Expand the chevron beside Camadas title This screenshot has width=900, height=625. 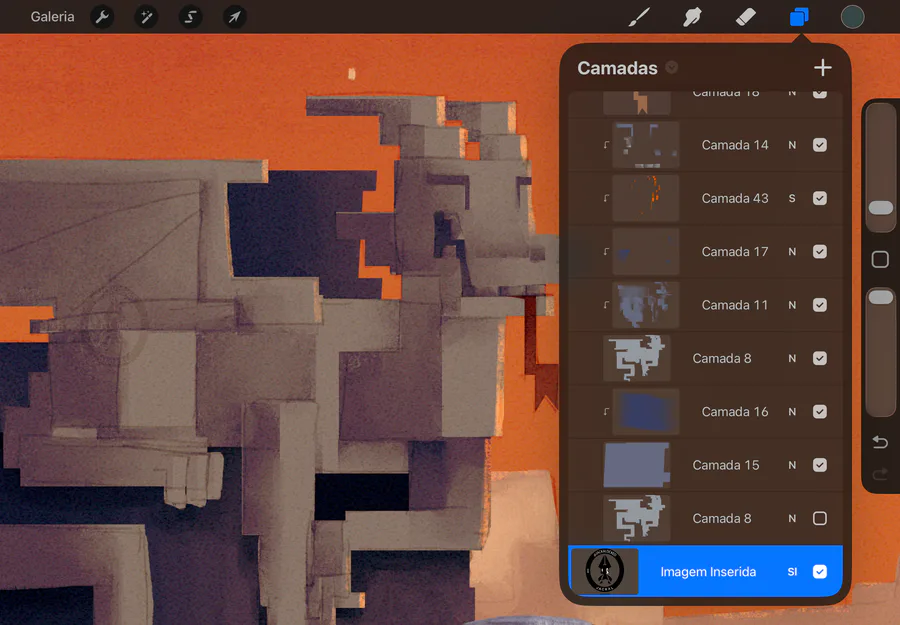(x=672, y=68)
